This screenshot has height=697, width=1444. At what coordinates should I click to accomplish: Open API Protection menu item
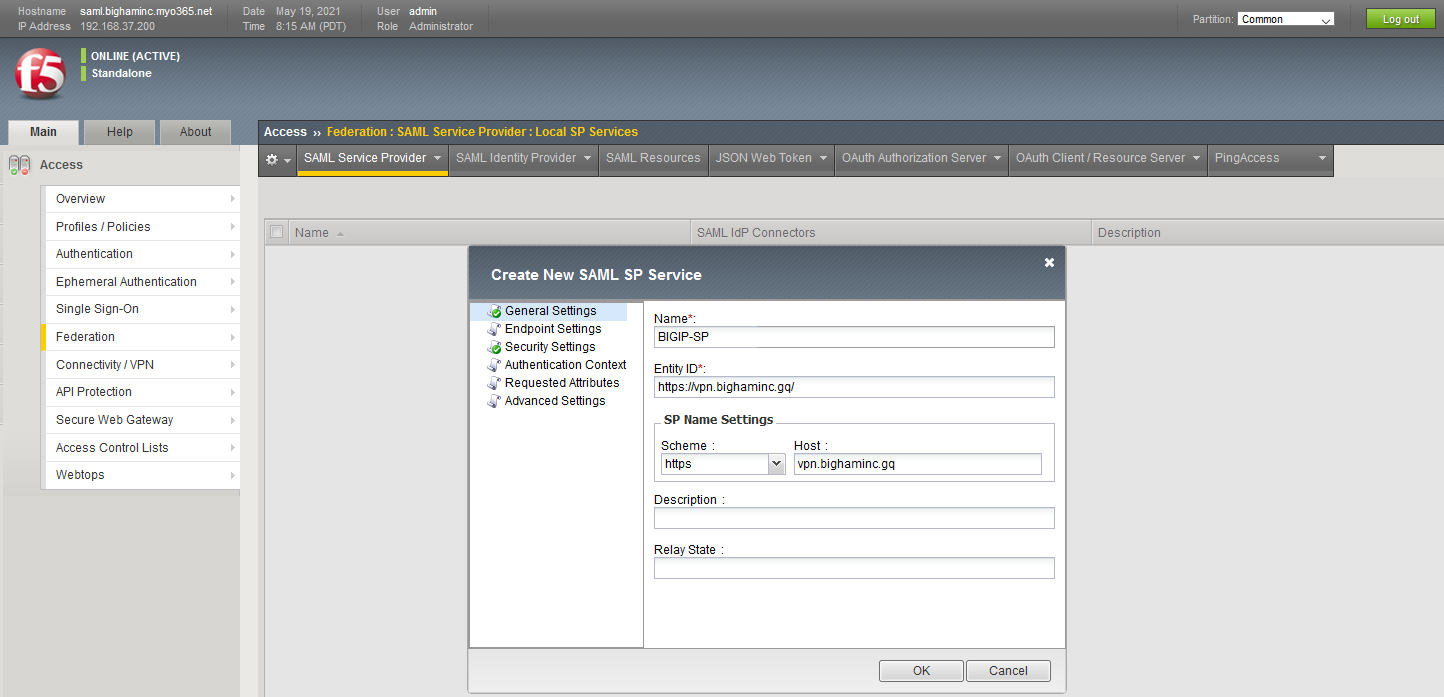tap(141, 392)
